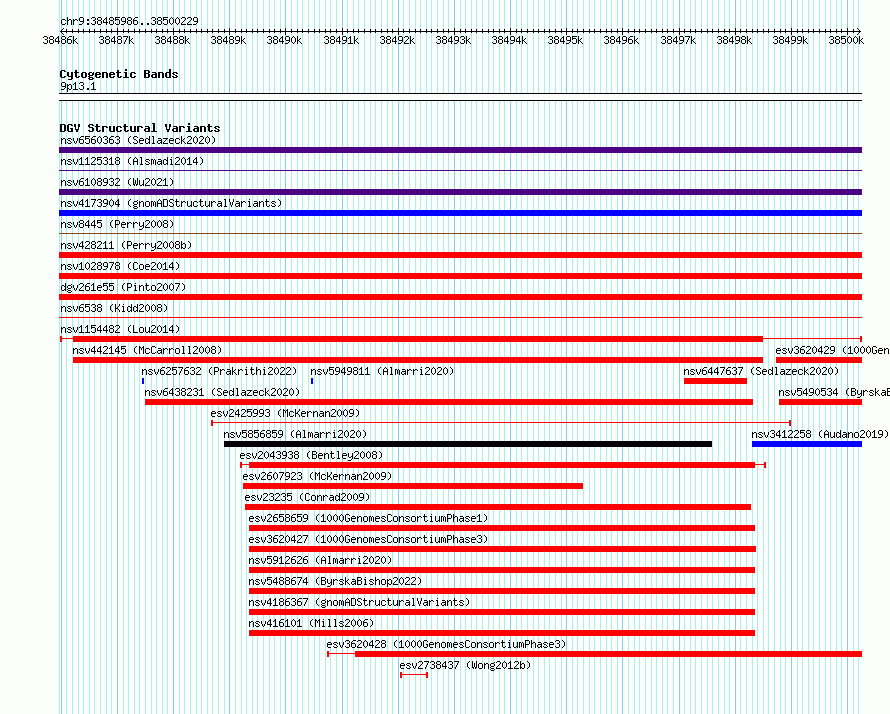Click nsv5856859 (Almarri2020) label

(x=295, y=434)
